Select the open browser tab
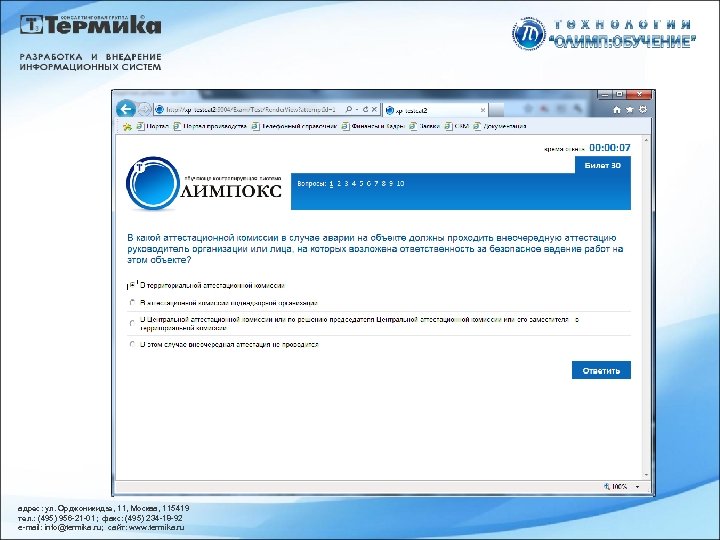Screen dimensions: 720x540 point(435,110)
